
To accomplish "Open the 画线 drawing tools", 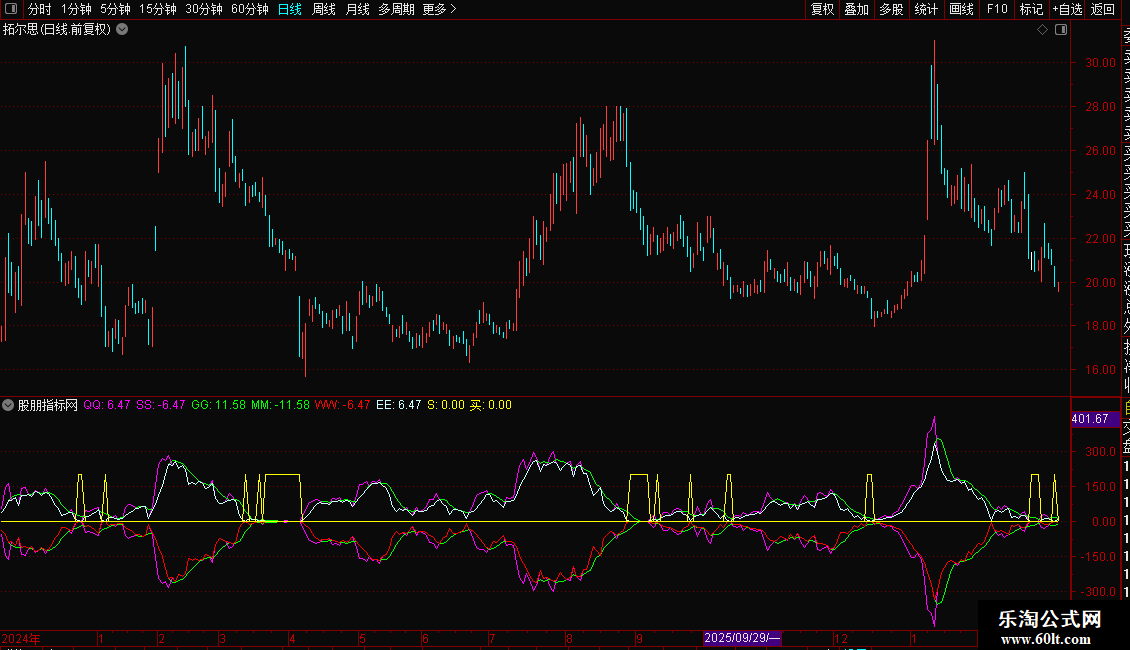I will (x=961, y=9).
